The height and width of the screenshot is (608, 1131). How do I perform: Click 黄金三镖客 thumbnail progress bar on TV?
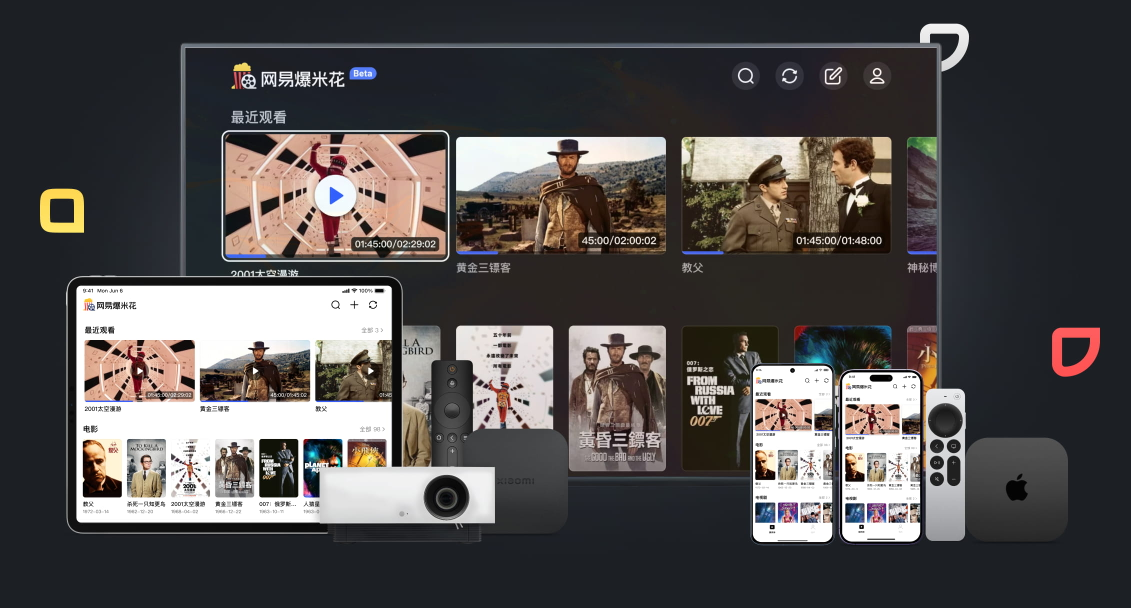561,252
